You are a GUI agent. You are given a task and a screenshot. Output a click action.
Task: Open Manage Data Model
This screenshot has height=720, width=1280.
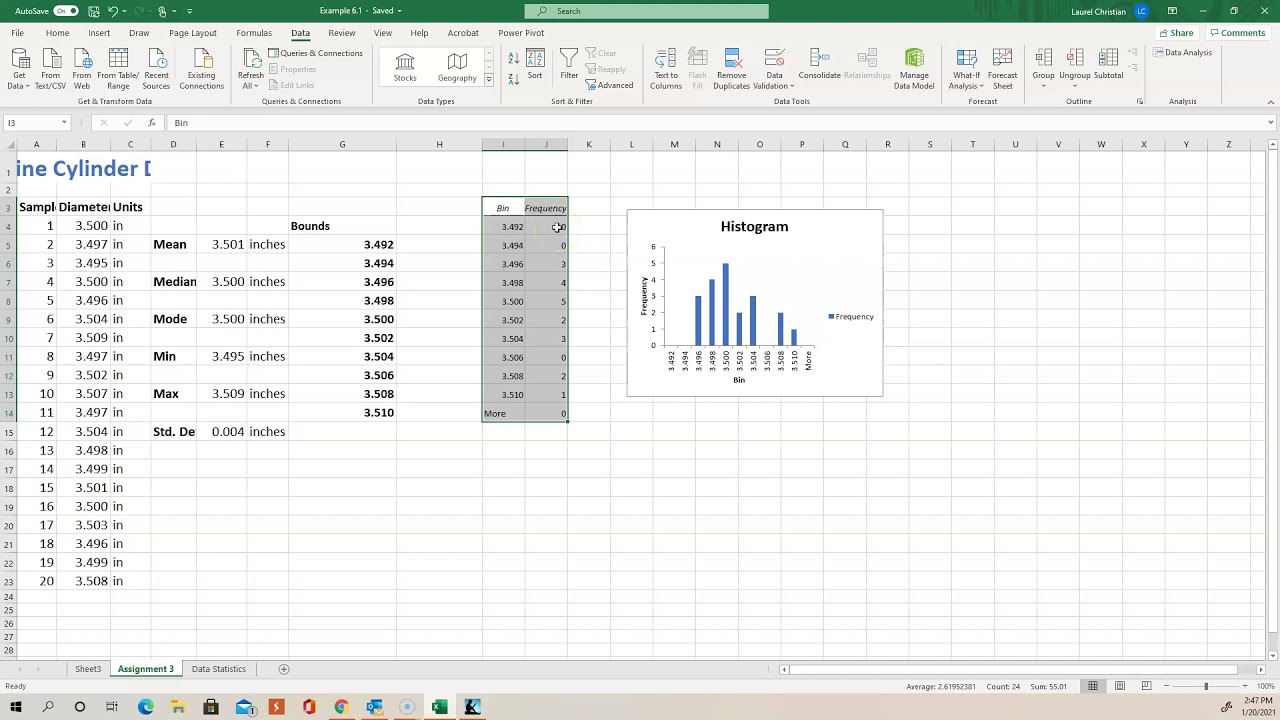914,69
